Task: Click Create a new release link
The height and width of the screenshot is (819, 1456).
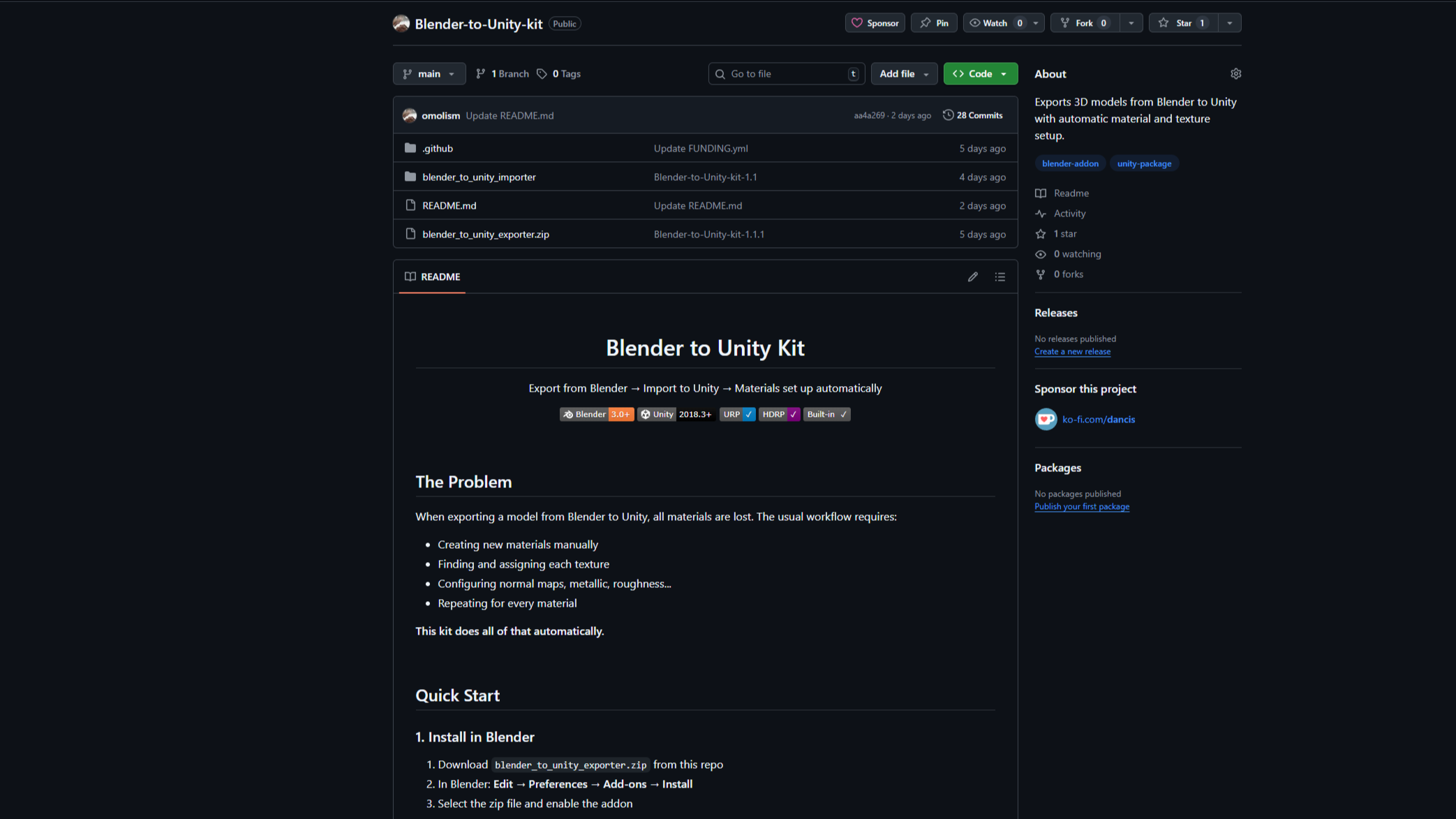Action: [x=1072, y=351]
